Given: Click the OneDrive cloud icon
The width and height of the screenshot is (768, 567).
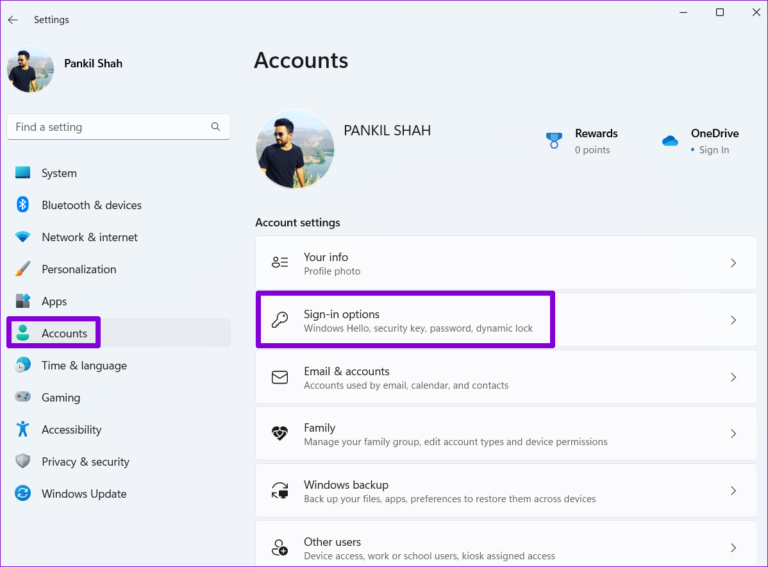Looking at the screenshot, I should click(x=670, y=141).
